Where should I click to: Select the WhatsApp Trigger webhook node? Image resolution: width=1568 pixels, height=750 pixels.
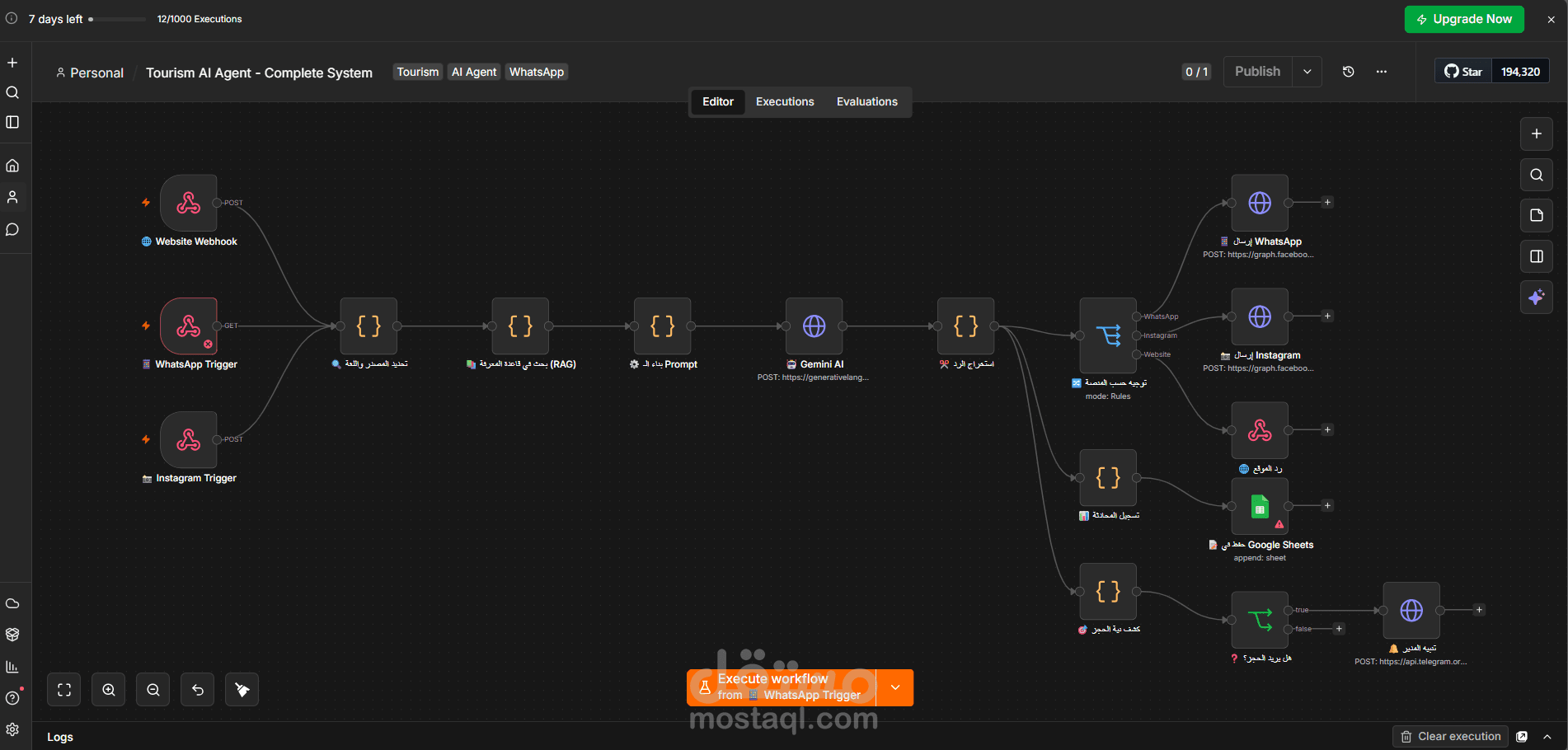[x=189, y=326]
